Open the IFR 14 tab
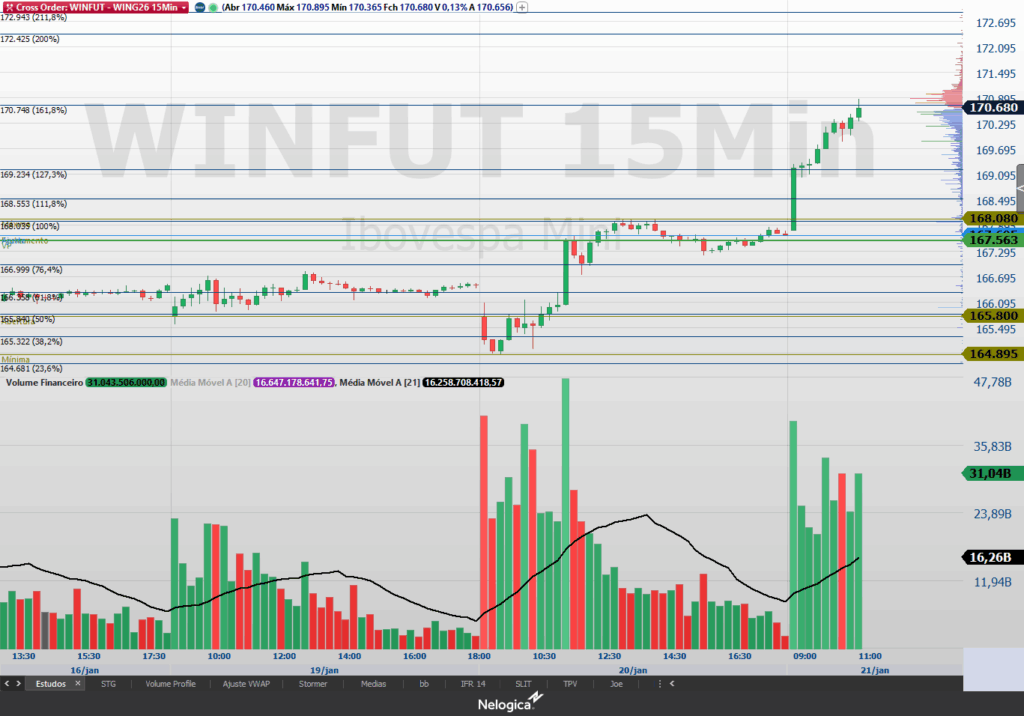This screenshot has height=716, width=1024. click(x=472, y=684)
